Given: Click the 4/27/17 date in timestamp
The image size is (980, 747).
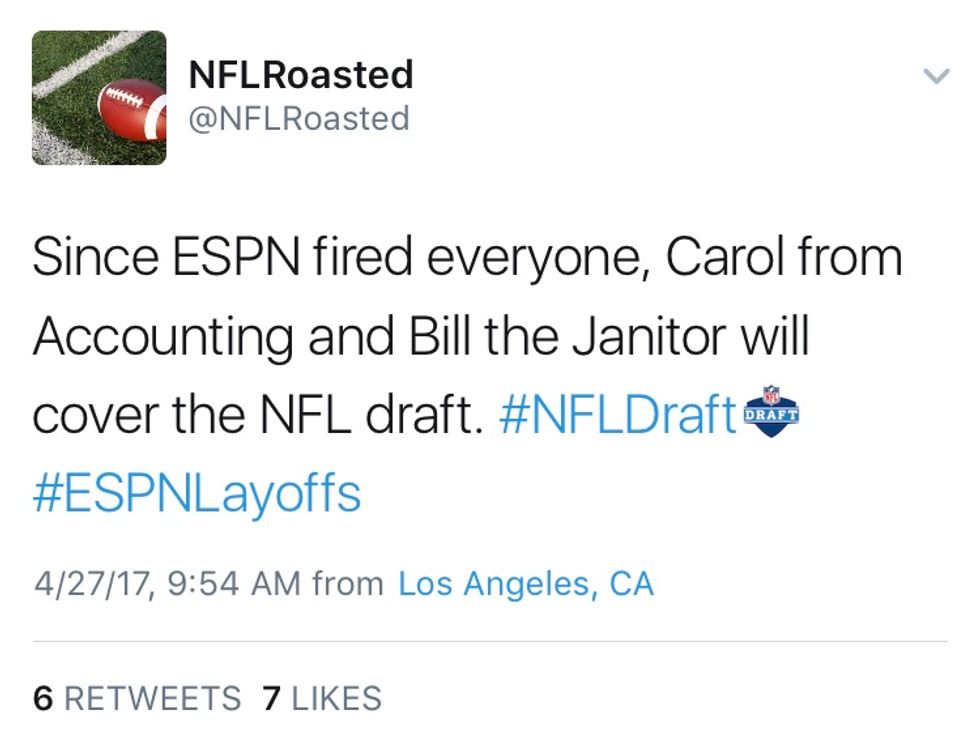Looking at the screenshot, I should click(x=92, y=583).
